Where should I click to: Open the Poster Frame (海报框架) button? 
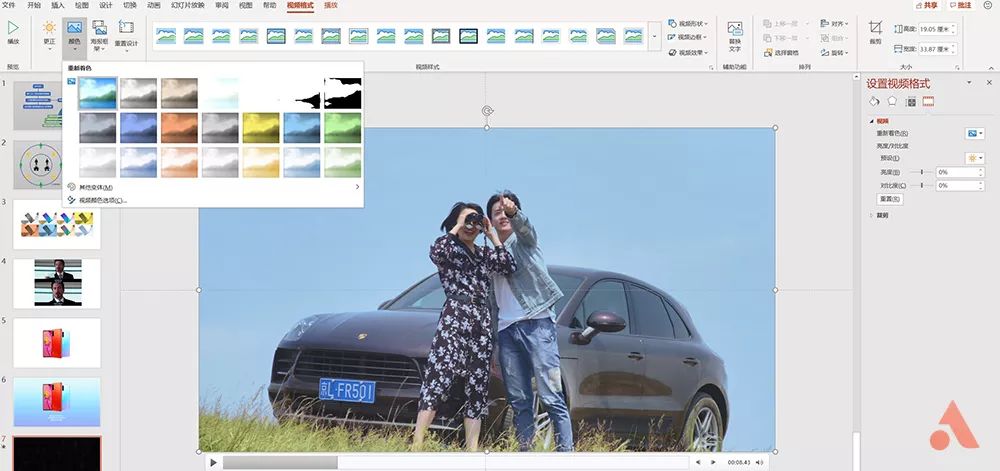tap(99, 36)
